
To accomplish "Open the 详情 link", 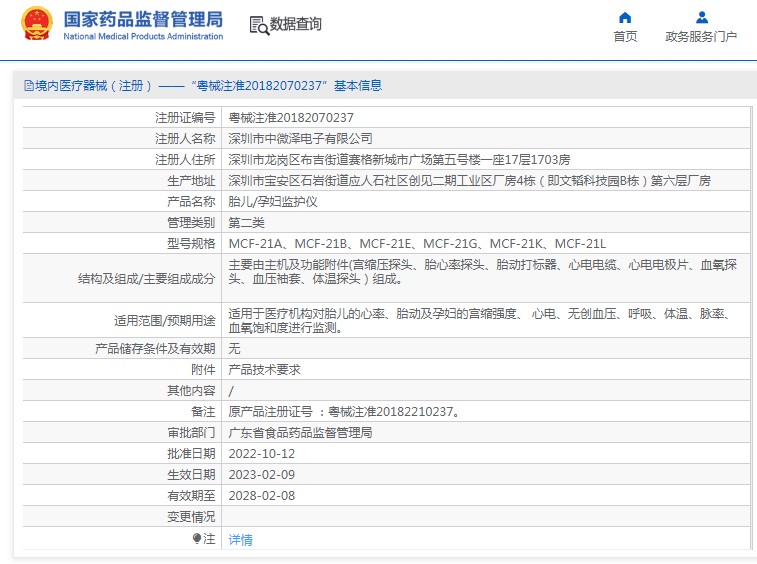I will tap(240, 539).
